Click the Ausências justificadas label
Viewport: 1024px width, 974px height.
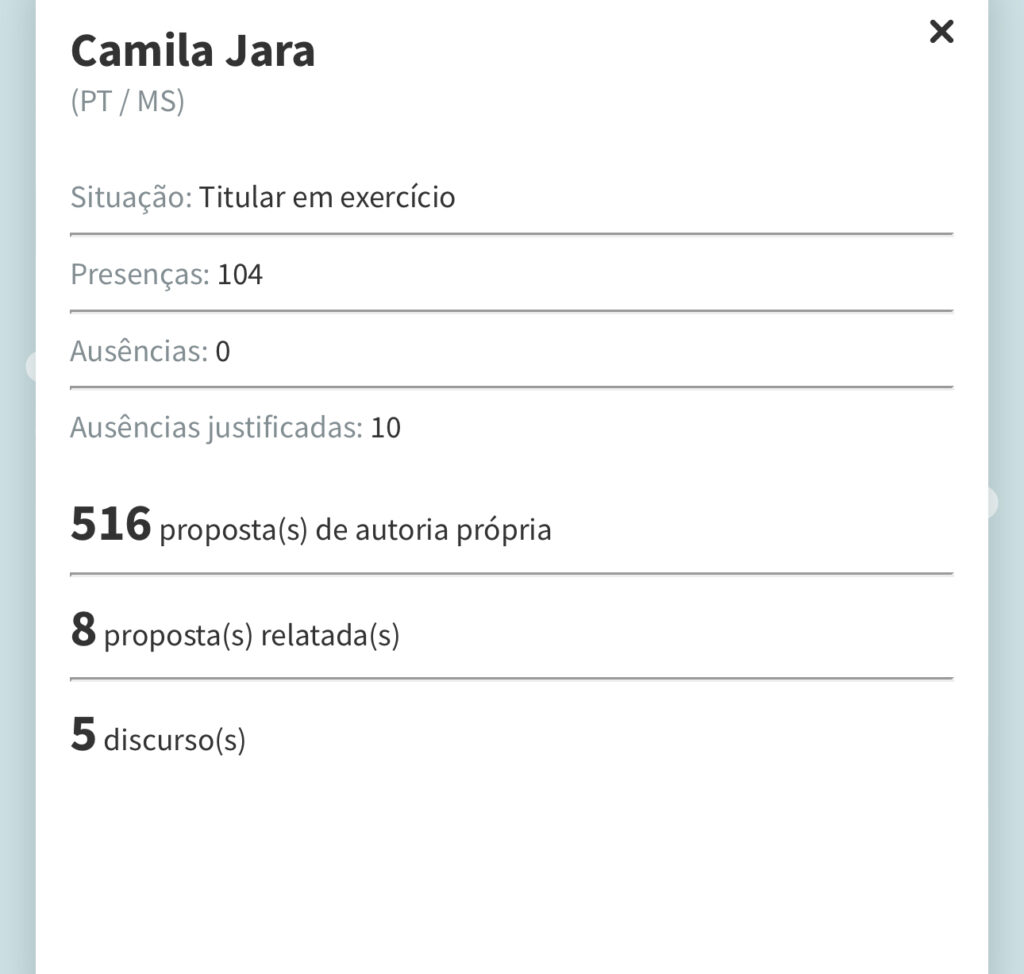(x=215, y=428)
